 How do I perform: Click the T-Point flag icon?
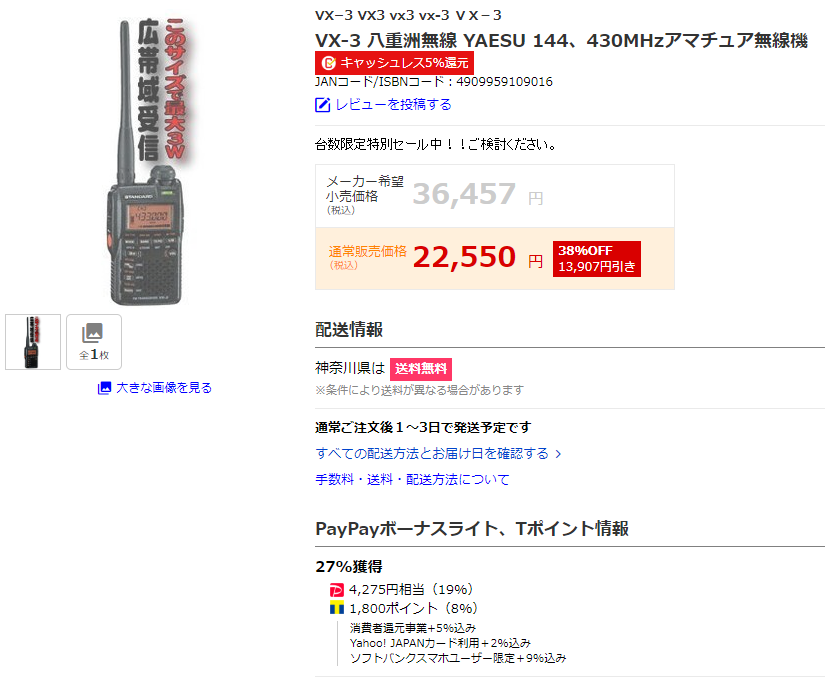pyautogui.click(x=337, y=608)
